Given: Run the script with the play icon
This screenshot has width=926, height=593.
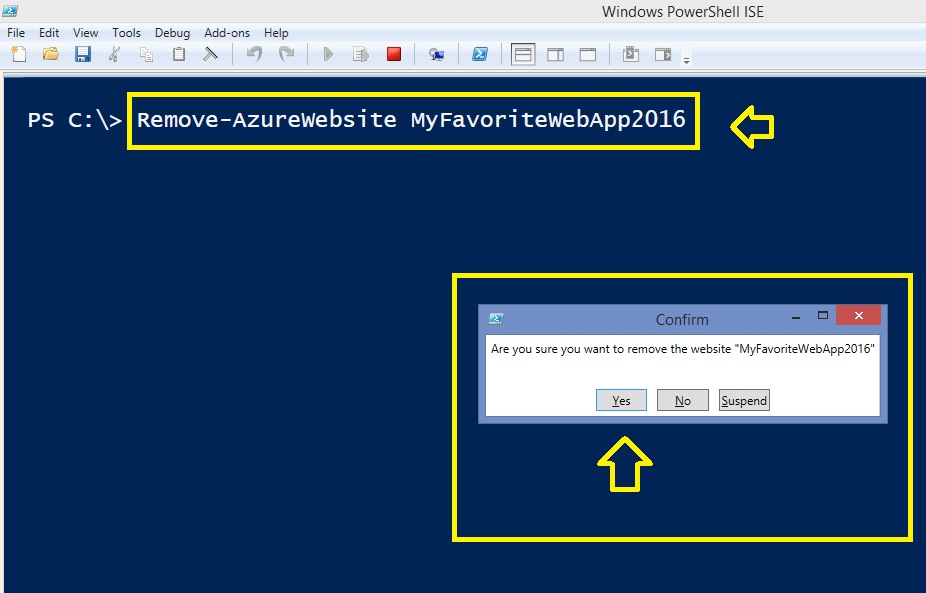Looking at the screenshot, I should pos(328,54).
